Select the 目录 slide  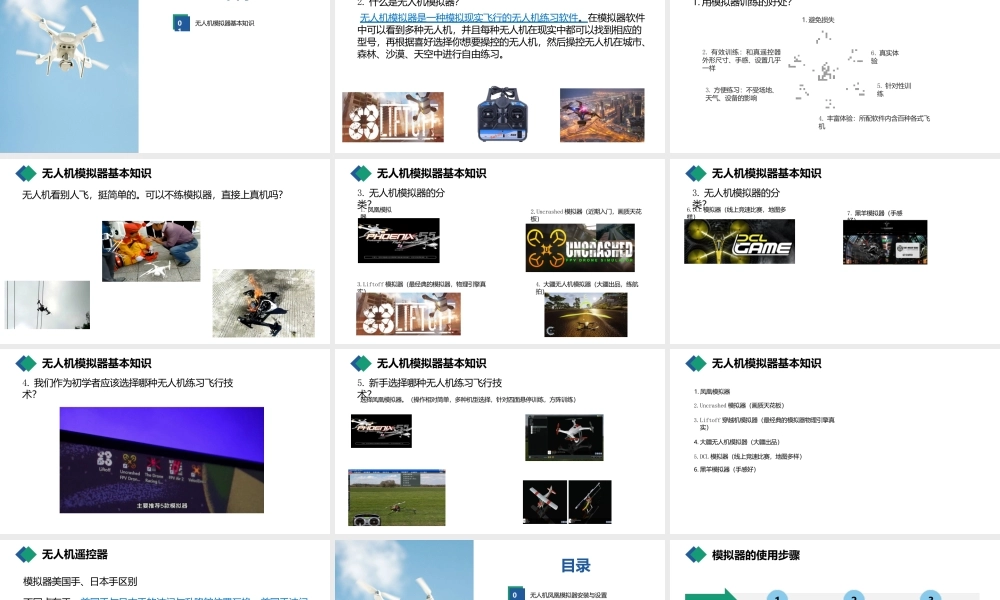tap(499, 570)
